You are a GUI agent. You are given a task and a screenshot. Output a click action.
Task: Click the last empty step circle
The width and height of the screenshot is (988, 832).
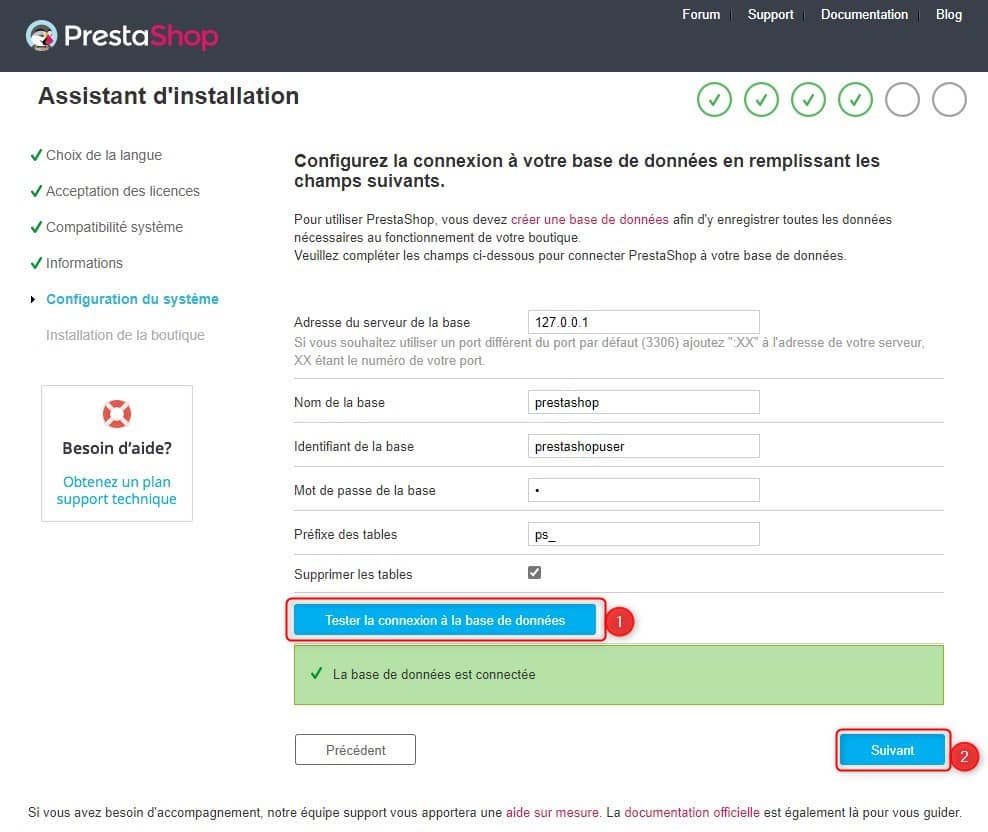(949, 100)
